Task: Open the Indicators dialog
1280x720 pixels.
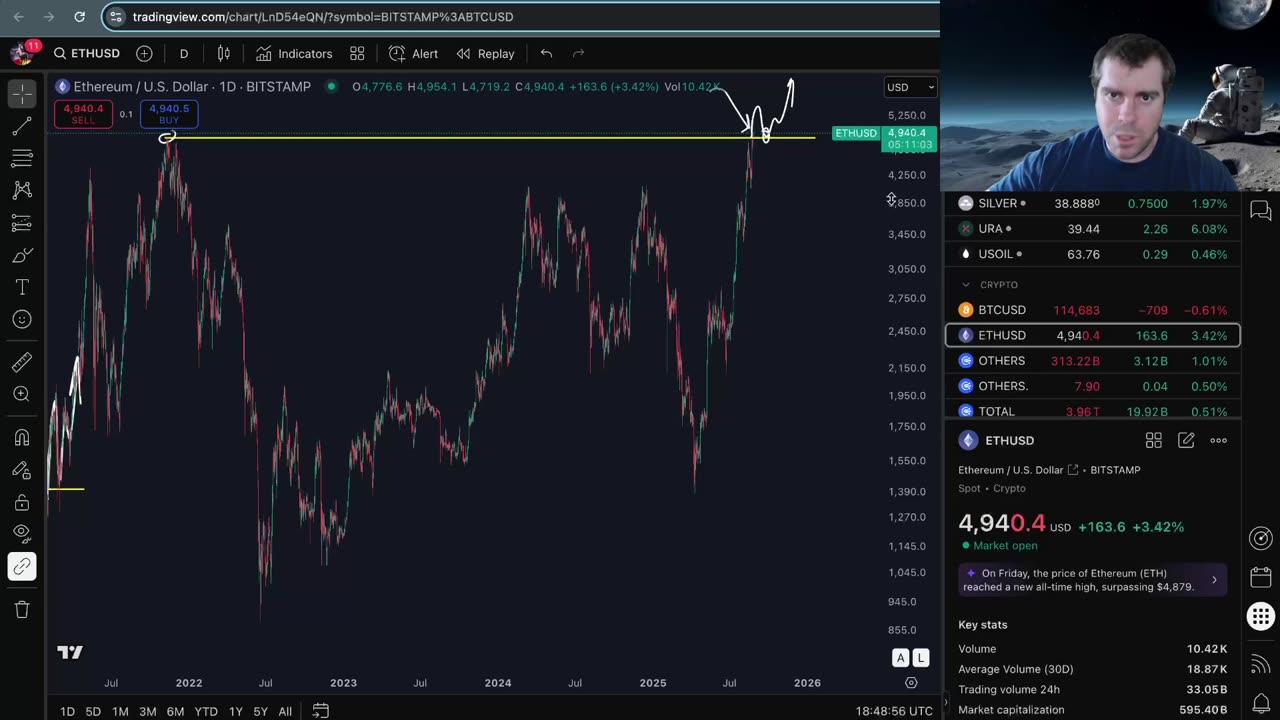Action: click(x=294, y=54)
